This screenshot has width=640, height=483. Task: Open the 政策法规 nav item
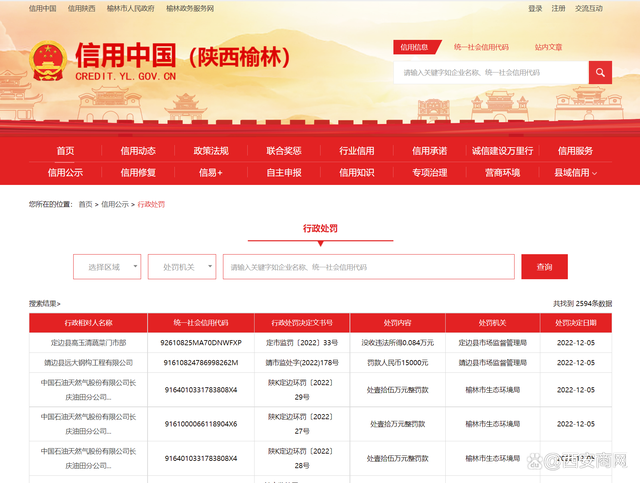(x=211, y=151)
